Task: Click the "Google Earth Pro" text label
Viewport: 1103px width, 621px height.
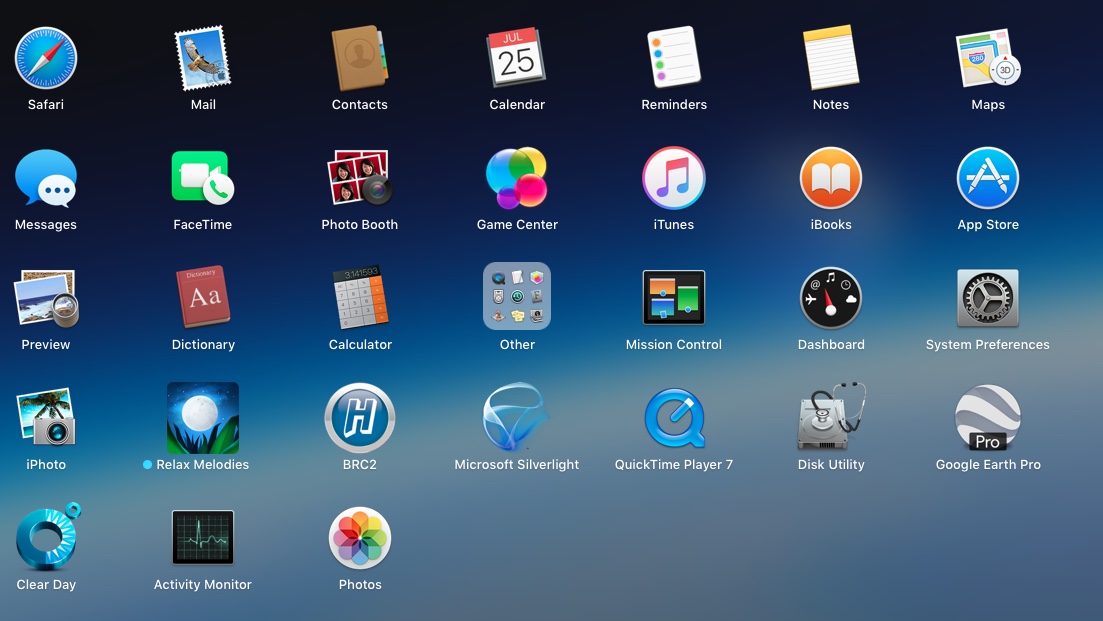Action: click(x=988, y=465)
